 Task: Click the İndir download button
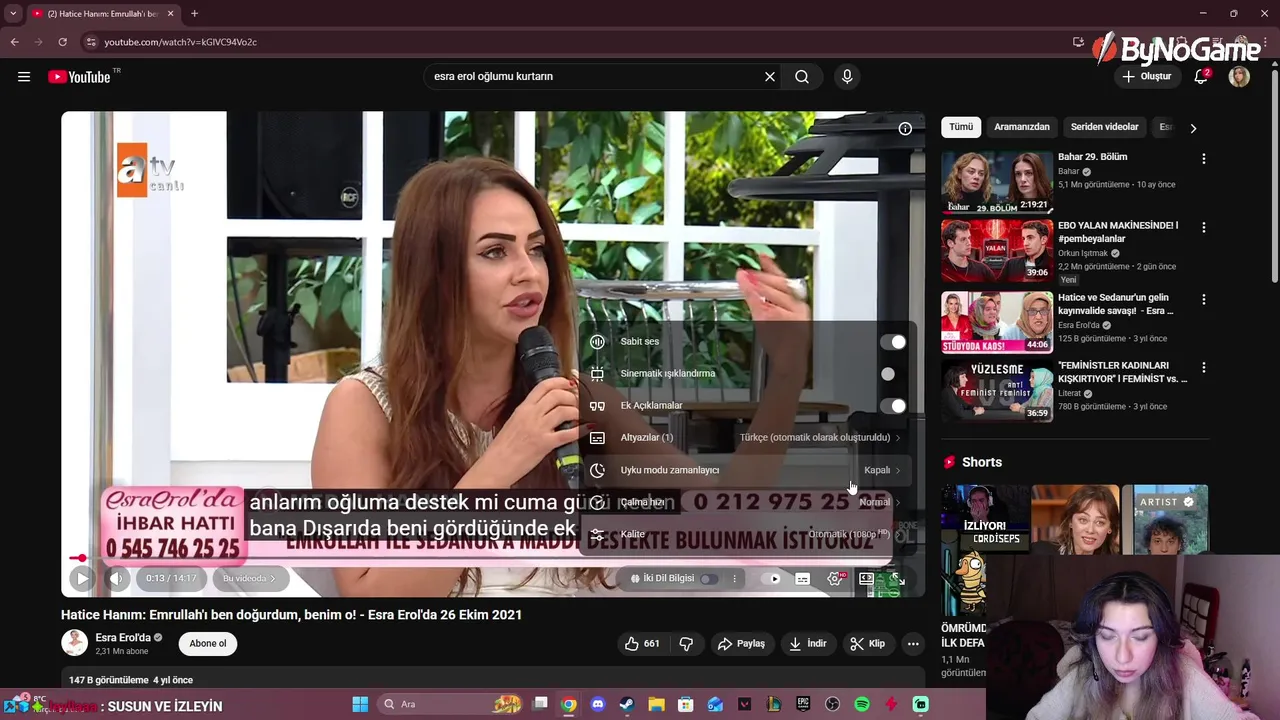pos(808,644)
